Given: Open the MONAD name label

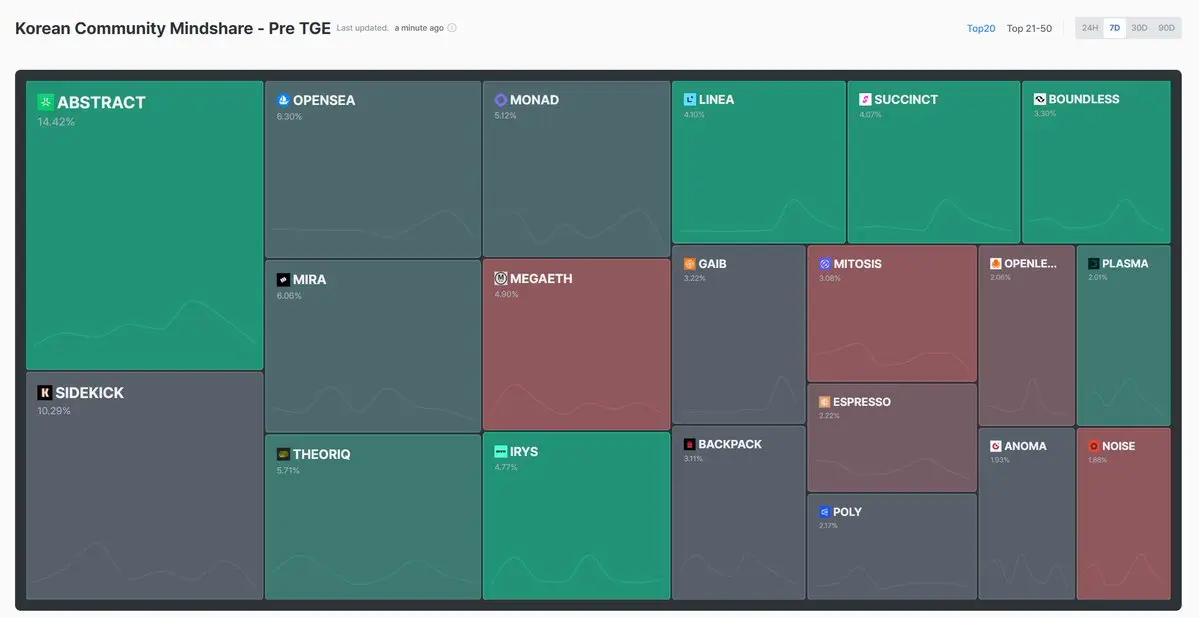Looking at the screenshot, I should (535, 100).
